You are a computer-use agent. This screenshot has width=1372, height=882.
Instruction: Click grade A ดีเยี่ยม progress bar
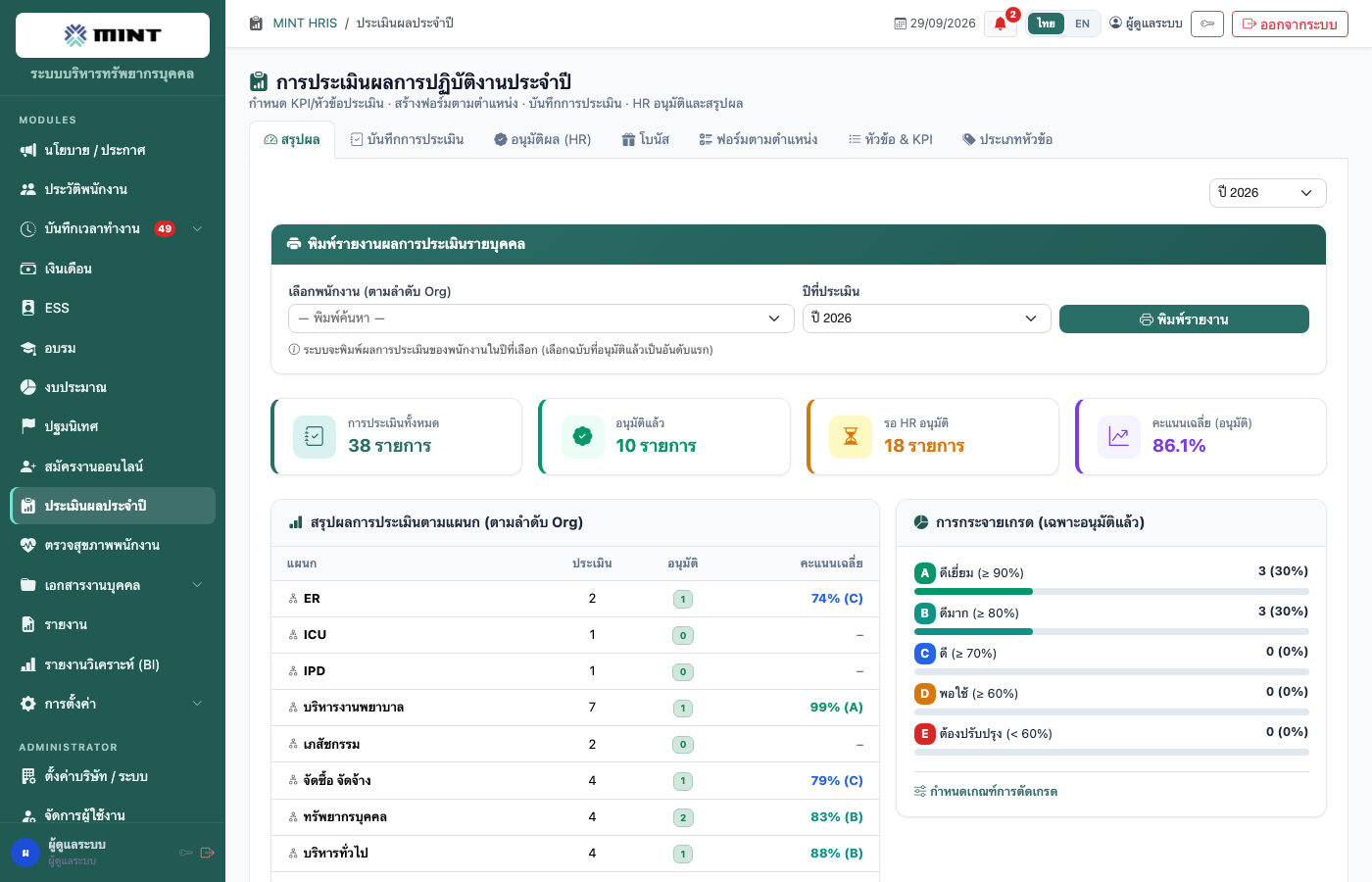coord(1111,591)
